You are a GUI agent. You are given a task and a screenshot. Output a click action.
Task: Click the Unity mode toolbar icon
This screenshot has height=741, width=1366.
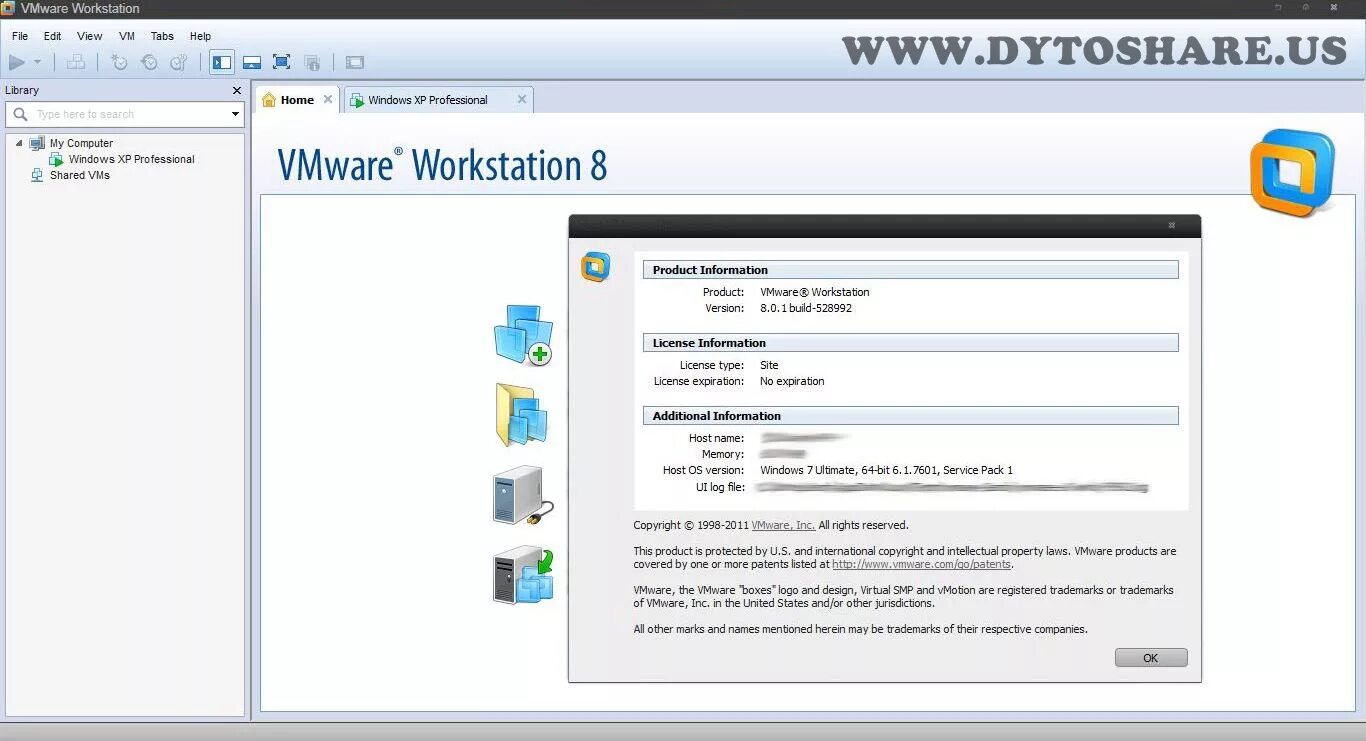pyautogui.click(x=312, y=62)
